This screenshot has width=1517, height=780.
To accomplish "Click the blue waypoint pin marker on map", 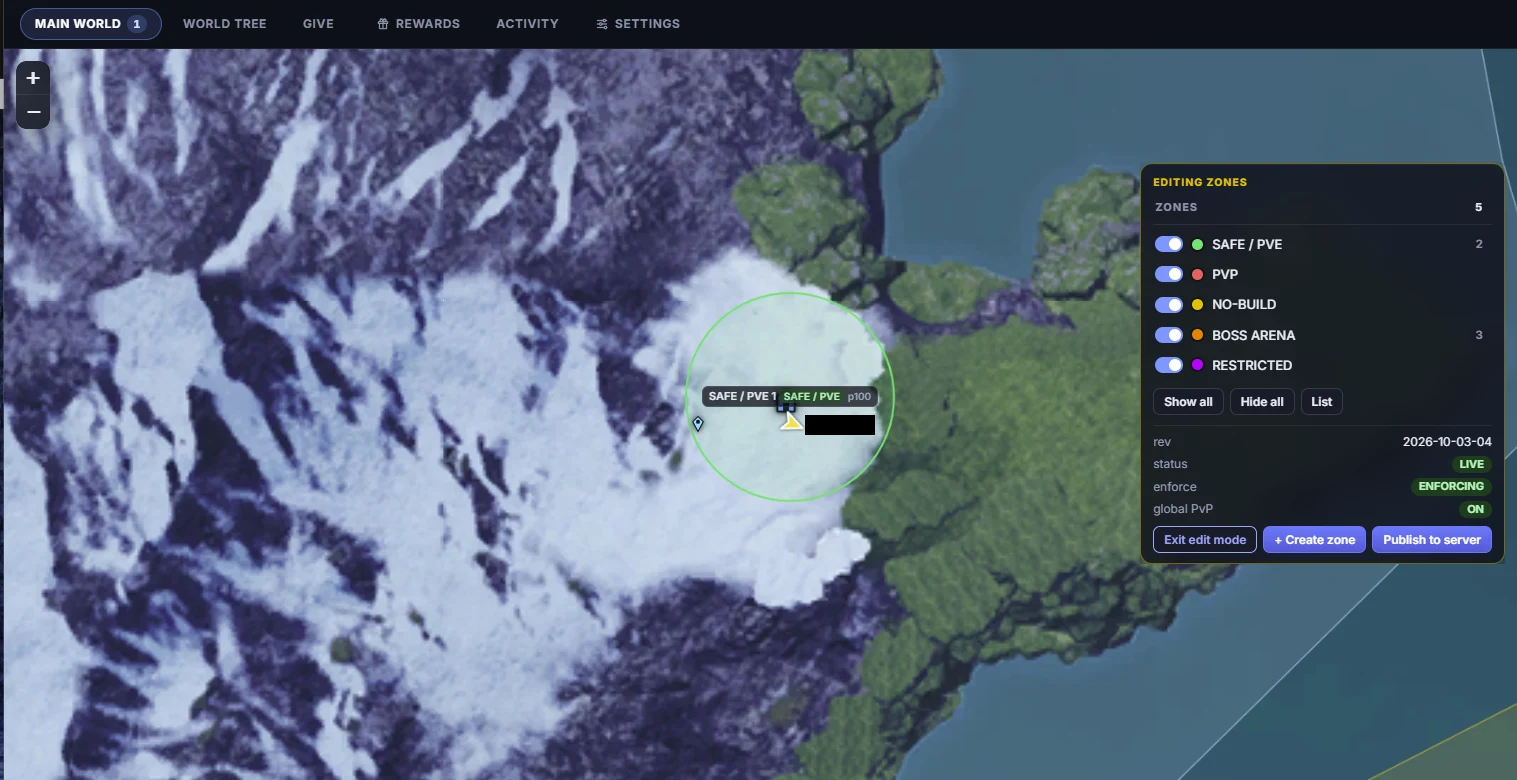I will pyautogui.click(x=698, y=424).
